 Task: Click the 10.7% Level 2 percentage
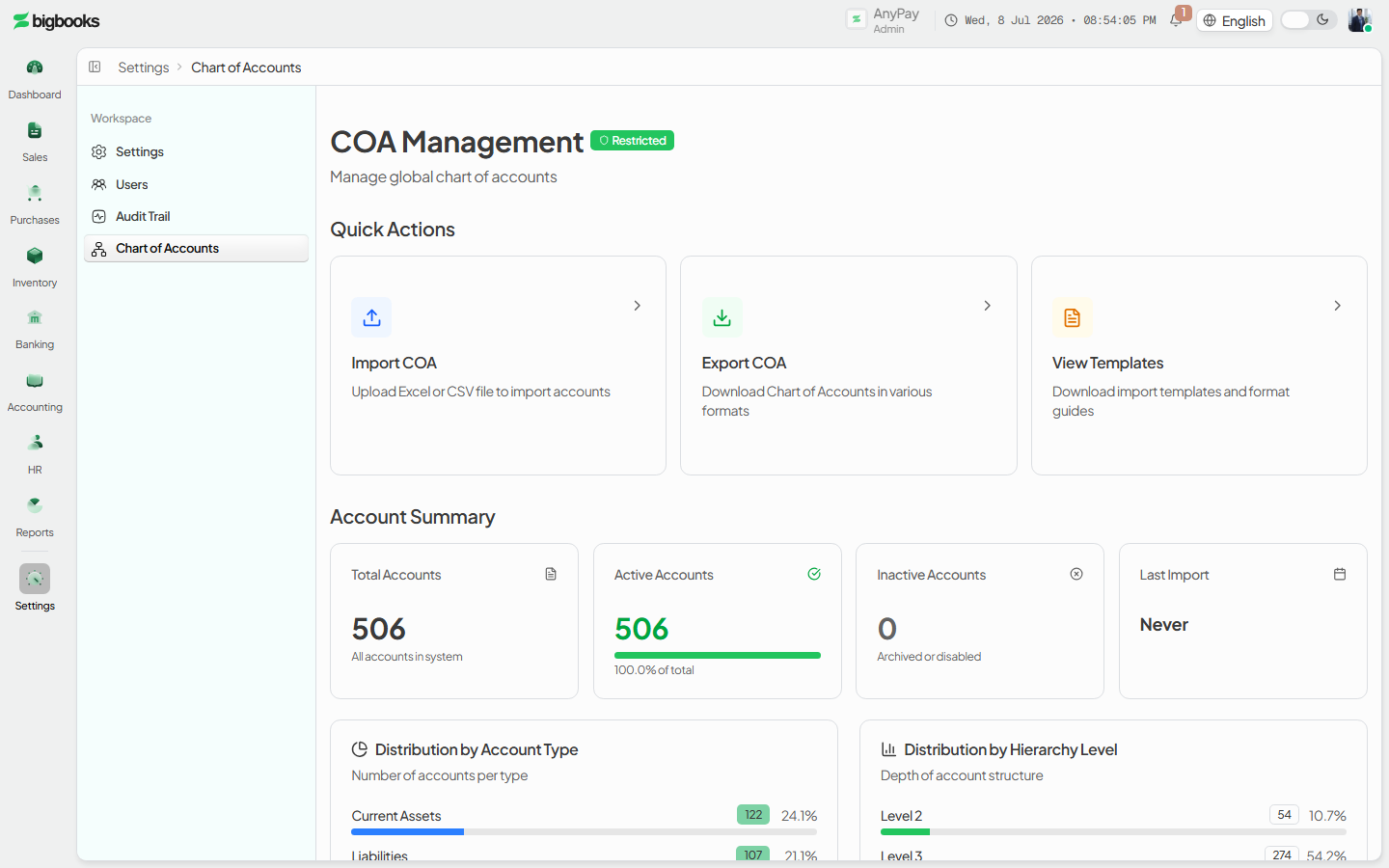[1327, 816]
